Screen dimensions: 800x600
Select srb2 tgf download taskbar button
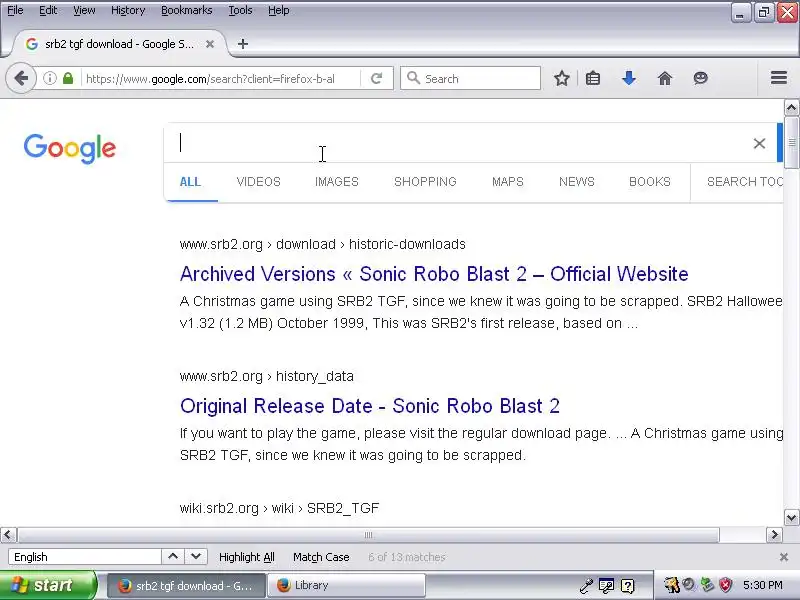click(186, 585)
